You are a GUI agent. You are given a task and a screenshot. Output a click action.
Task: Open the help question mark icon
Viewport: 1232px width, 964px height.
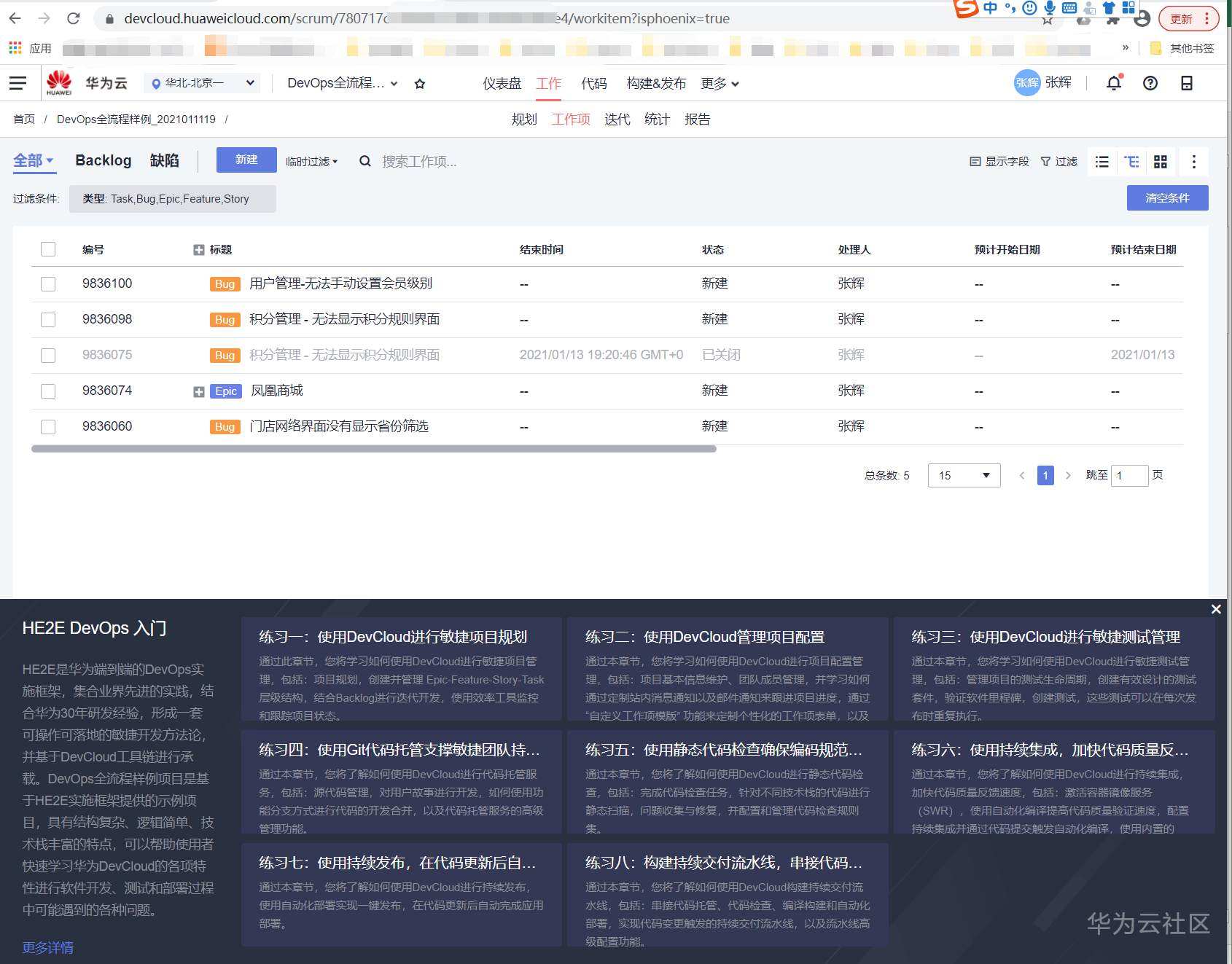[1150, 83]
